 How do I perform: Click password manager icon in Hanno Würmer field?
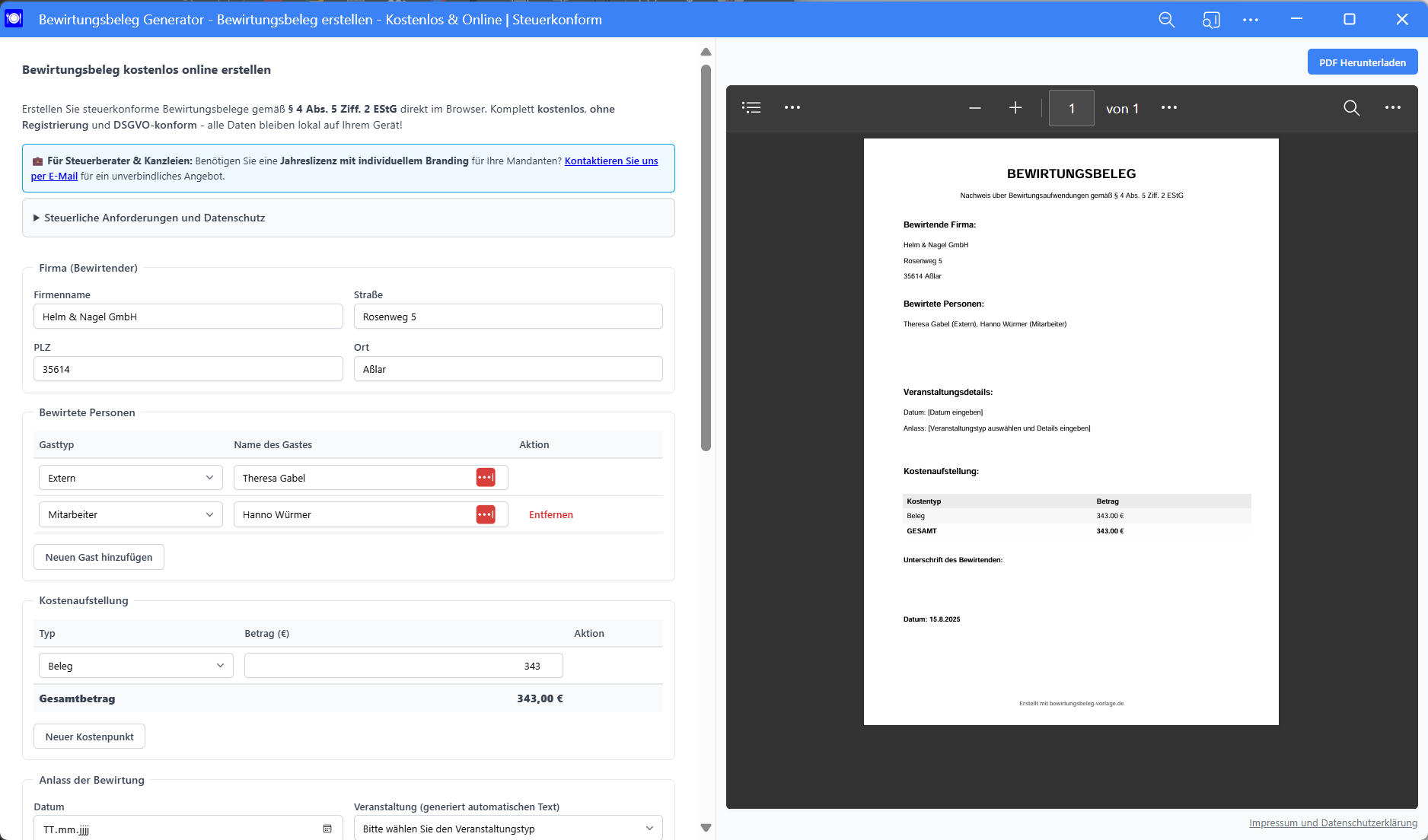(x=486, y=514)
